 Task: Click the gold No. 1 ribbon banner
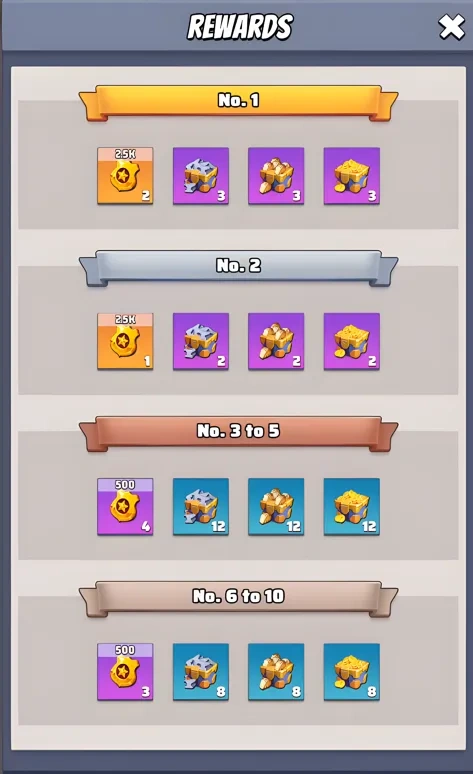[238, 103]
